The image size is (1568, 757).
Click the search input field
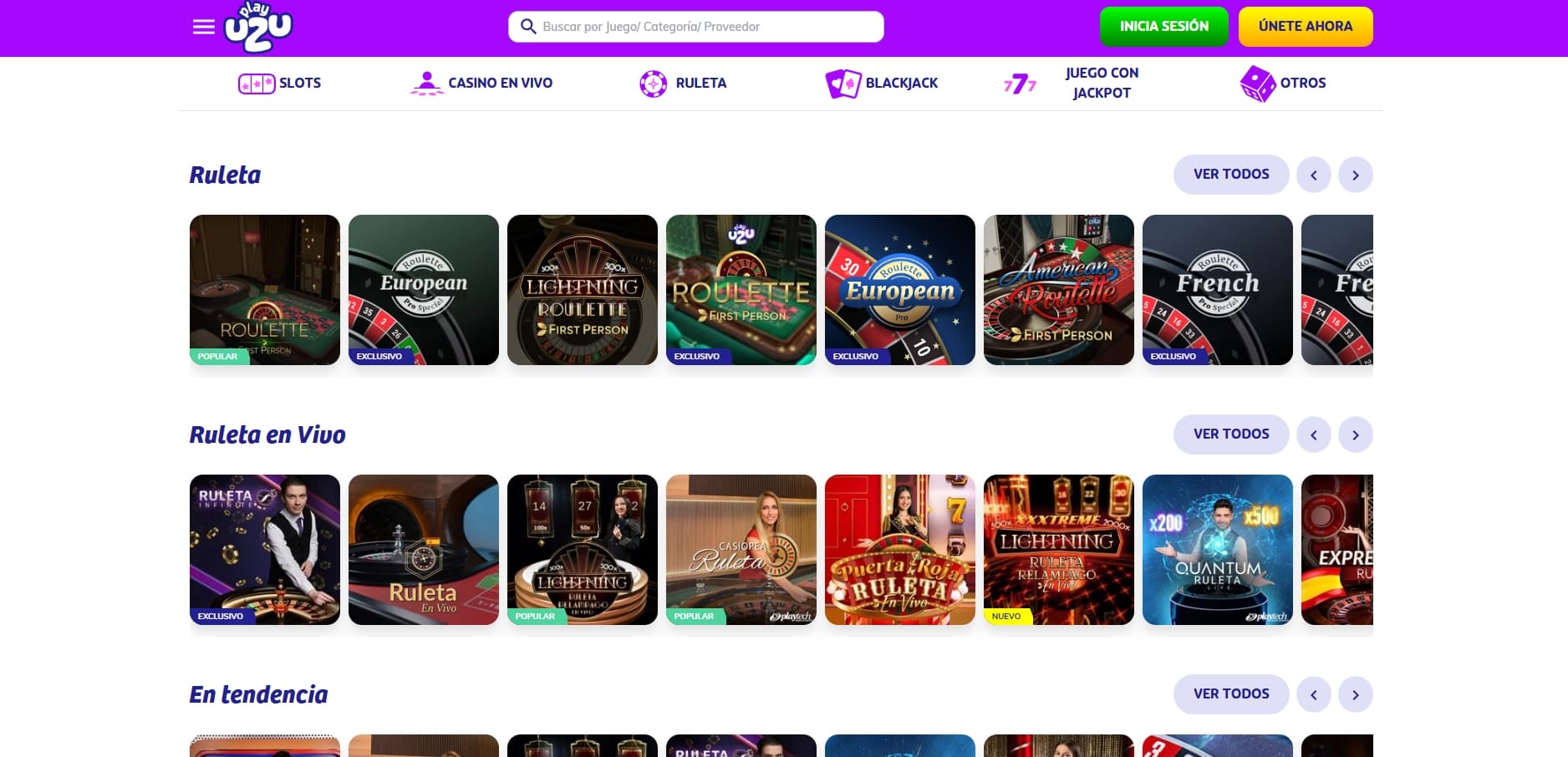tap(710, 26)
